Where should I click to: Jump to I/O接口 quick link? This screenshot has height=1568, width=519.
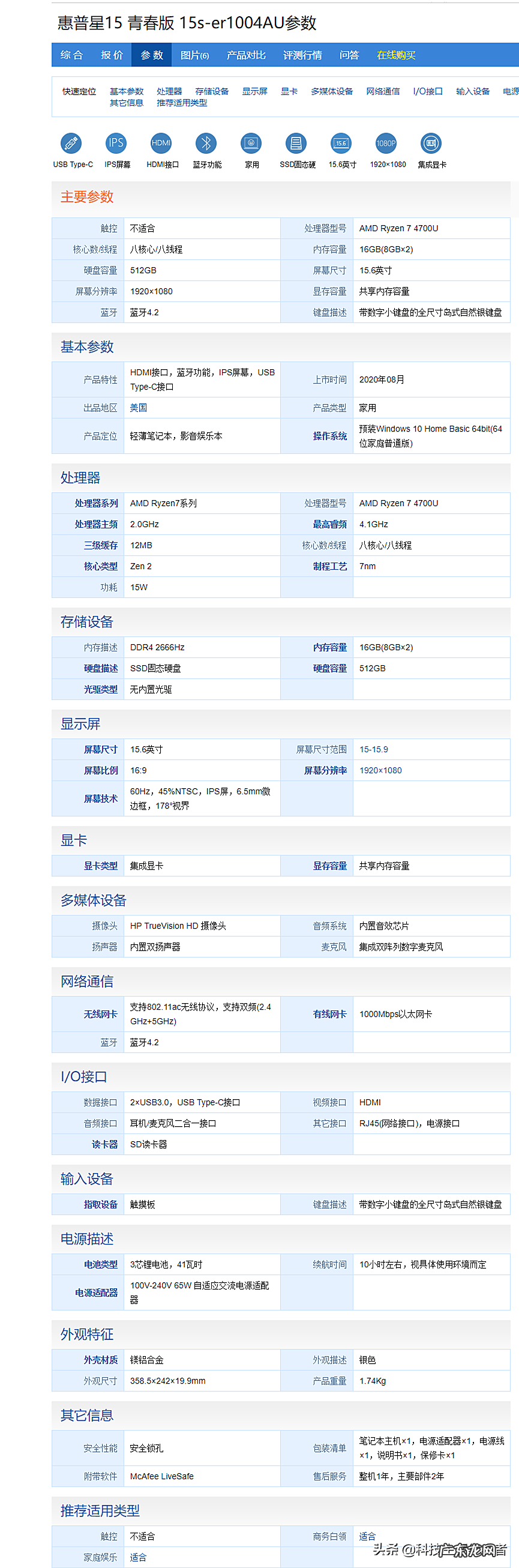[428, 91]
